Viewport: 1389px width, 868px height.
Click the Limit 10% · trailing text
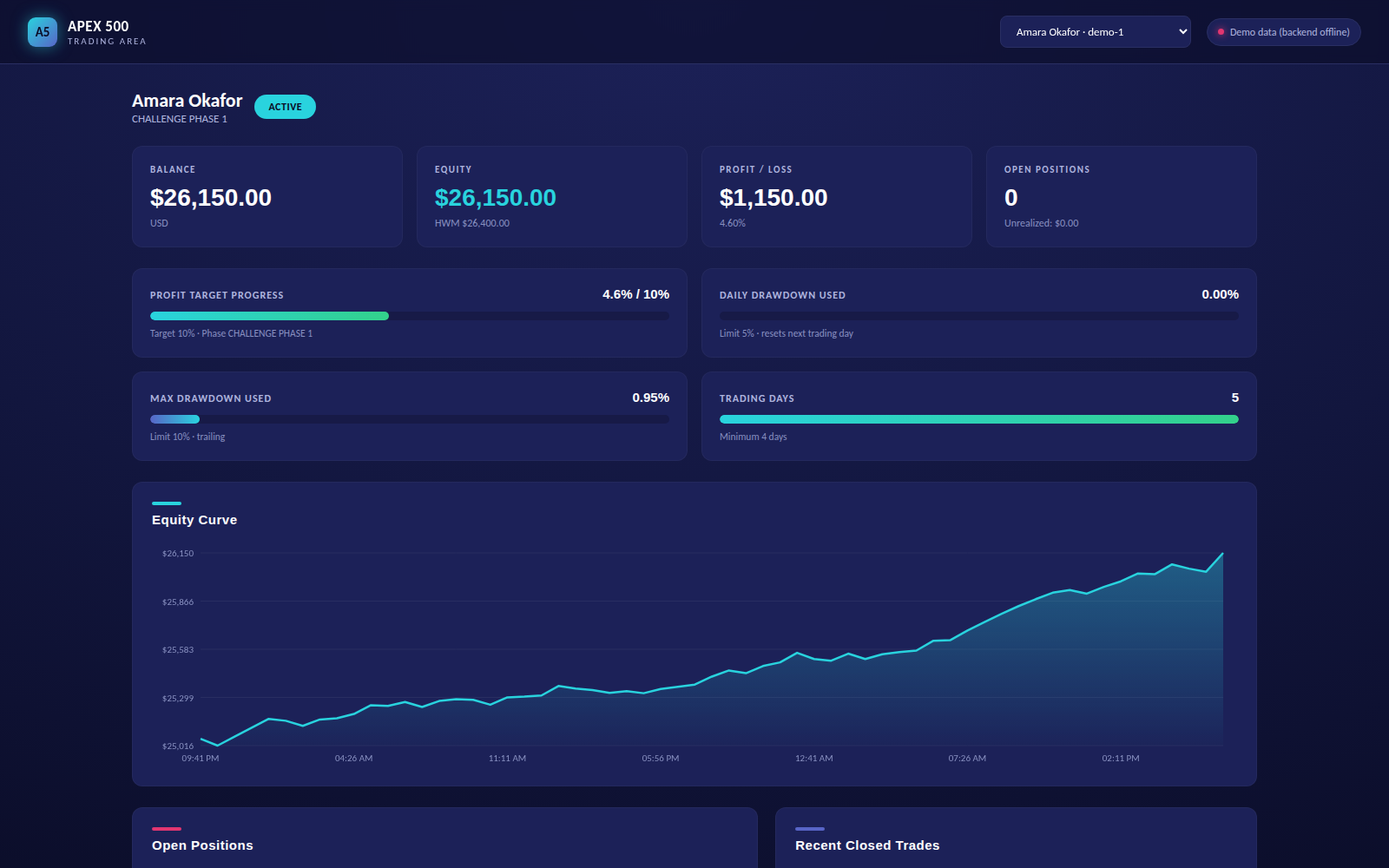pos(188,437)
